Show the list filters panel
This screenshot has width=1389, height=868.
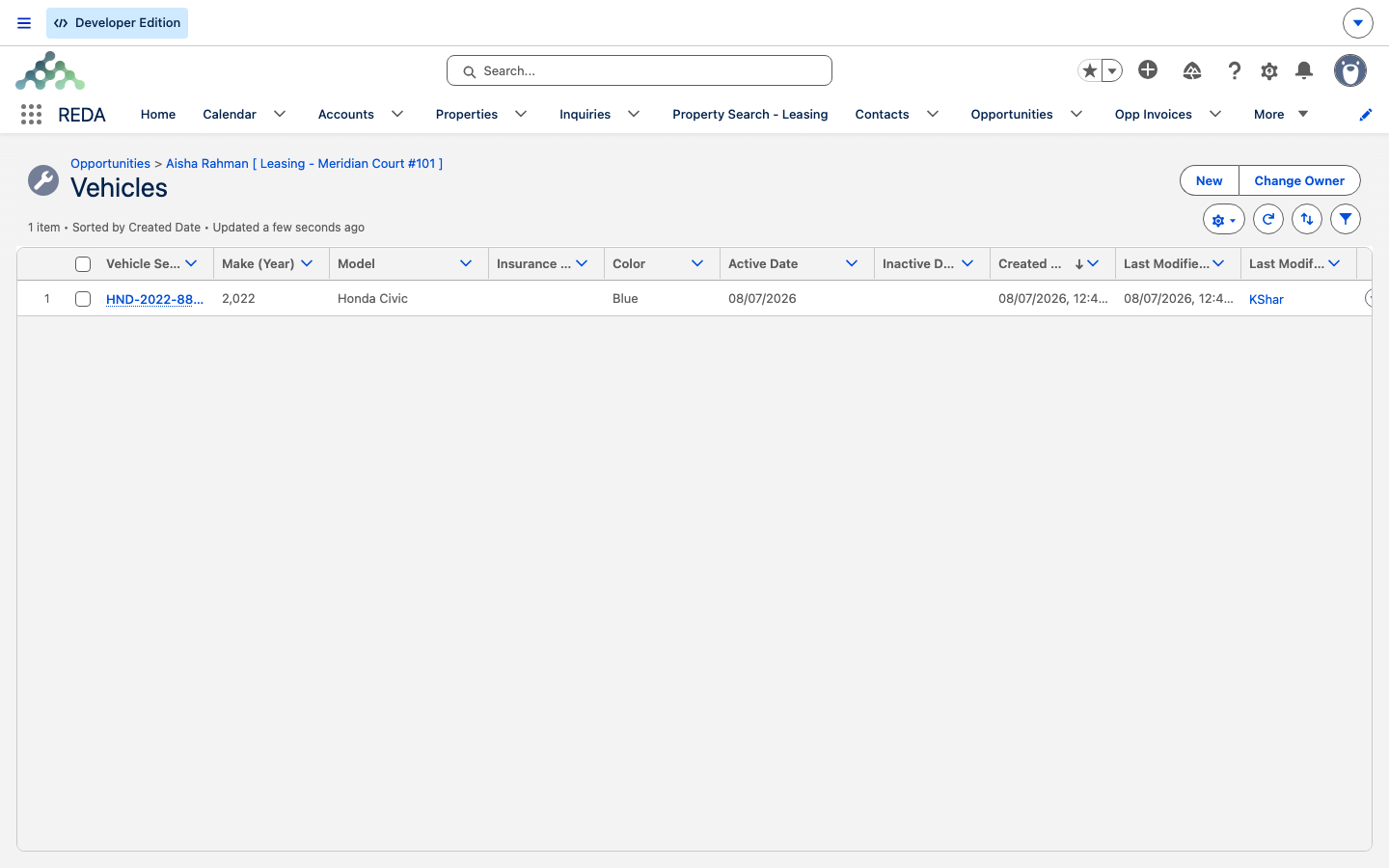(1346, 220)
